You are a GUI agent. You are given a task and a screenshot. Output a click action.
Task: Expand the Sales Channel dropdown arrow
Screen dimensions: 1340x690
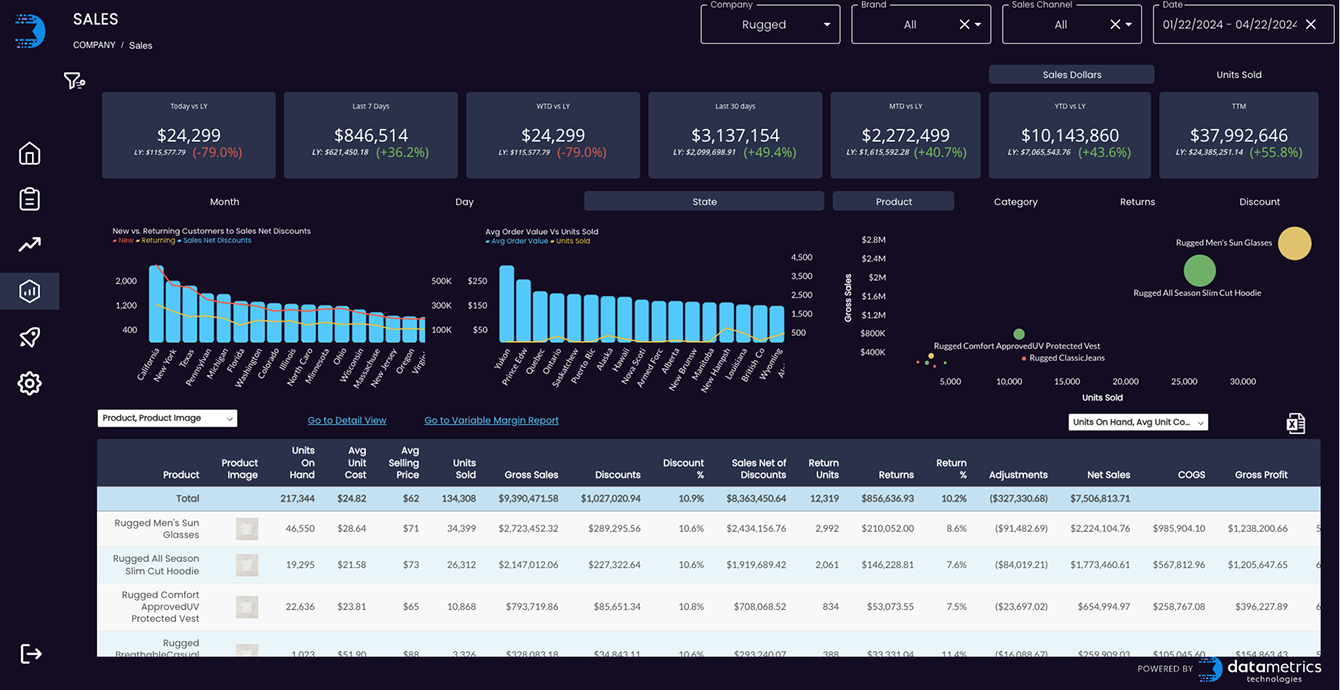click(1129, 25)
